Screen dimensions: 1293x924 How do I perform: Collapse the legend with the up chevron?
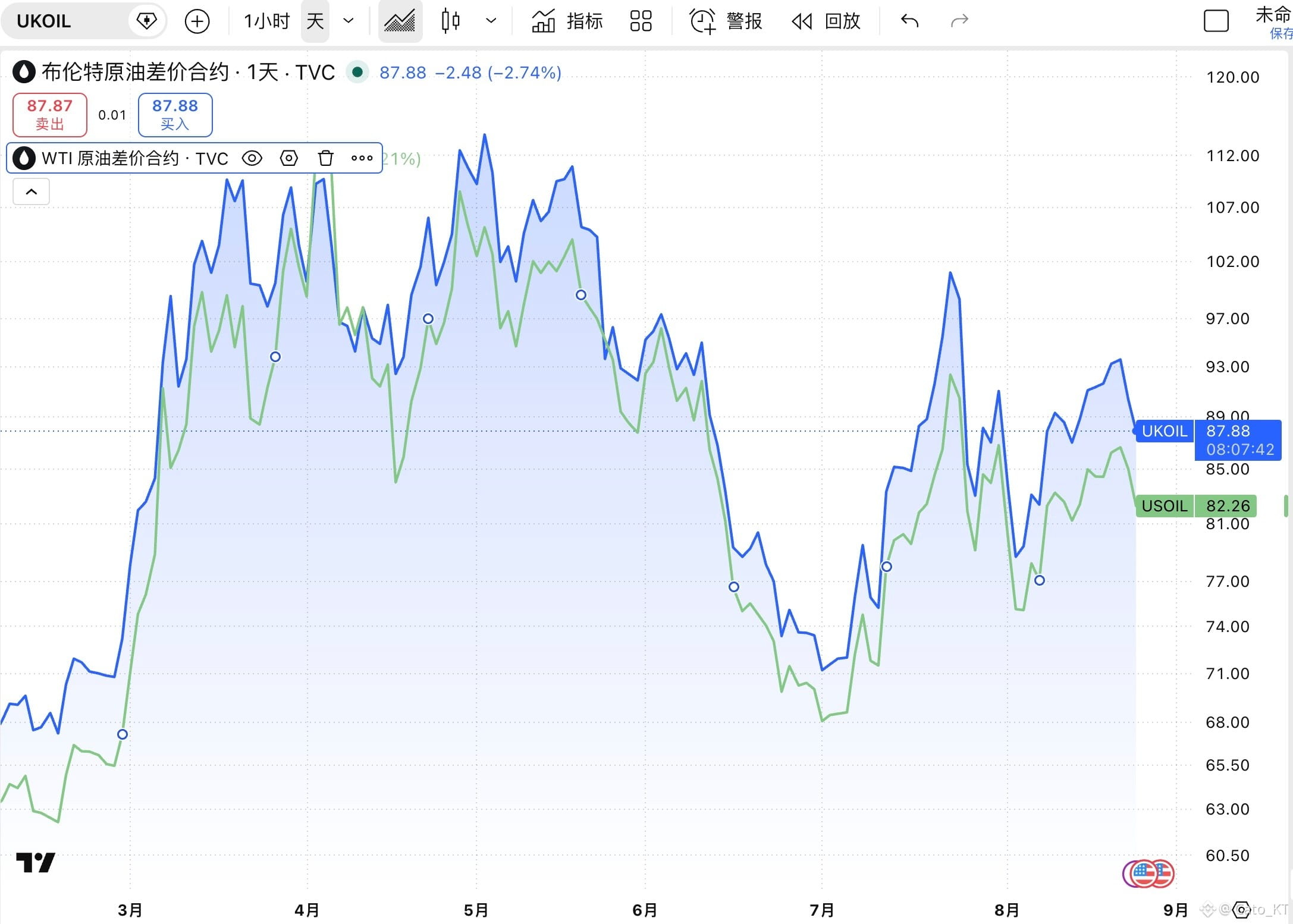pyautogui.click(x=32, y=192)
